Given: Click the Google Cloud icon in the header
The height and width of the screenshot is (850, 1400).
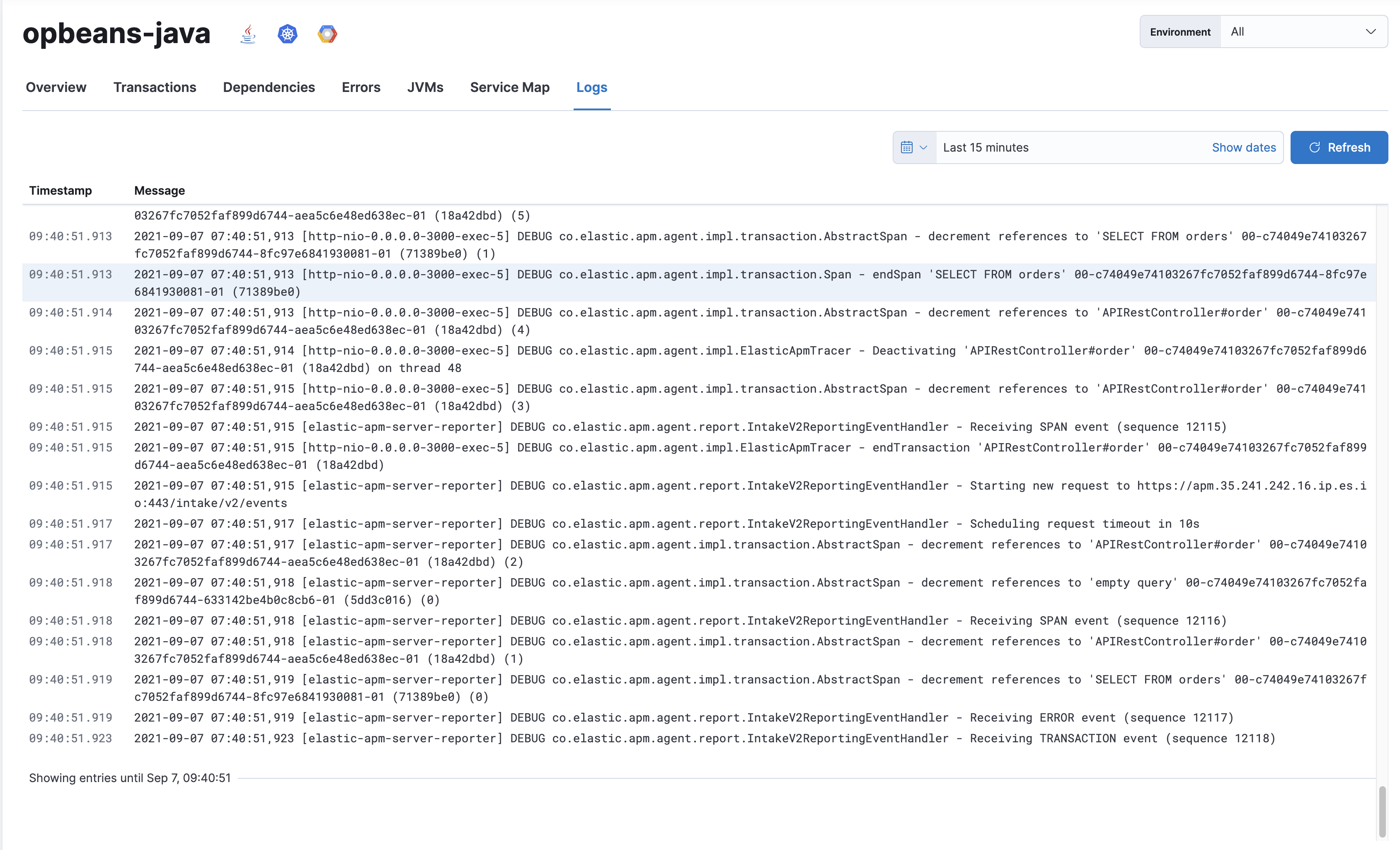Looking at the screenshot, I should (x=327, y=34).
